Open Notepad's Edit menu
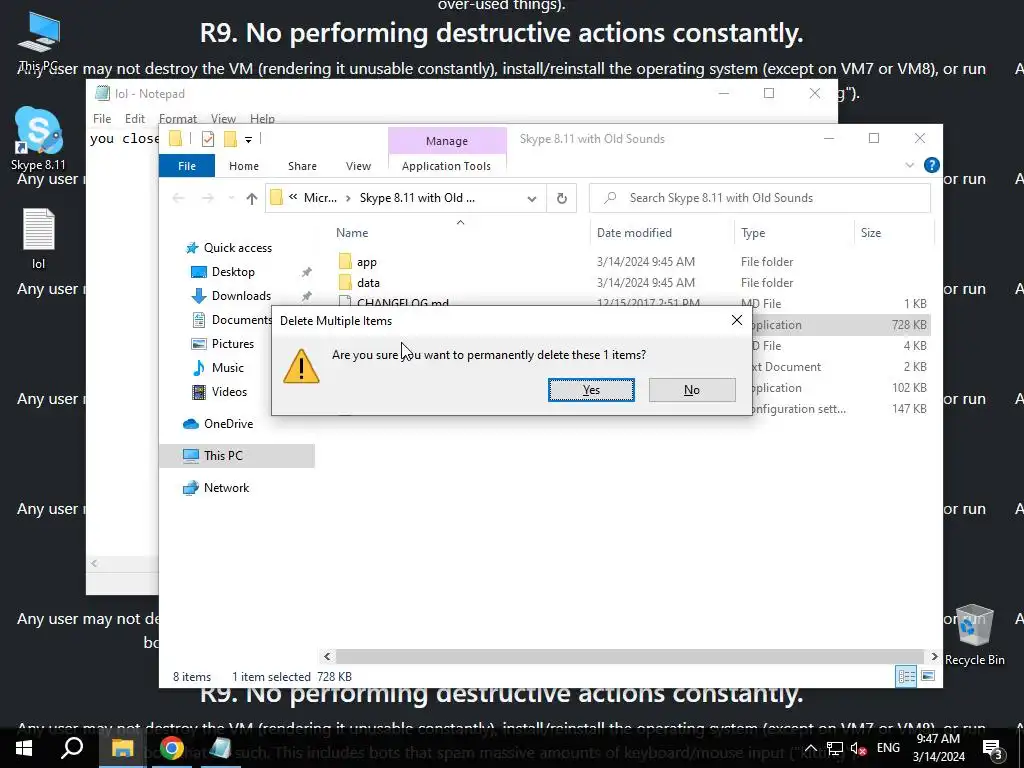Image resolution: width=1024 pixels, height=768 pixels. [135, 118]
